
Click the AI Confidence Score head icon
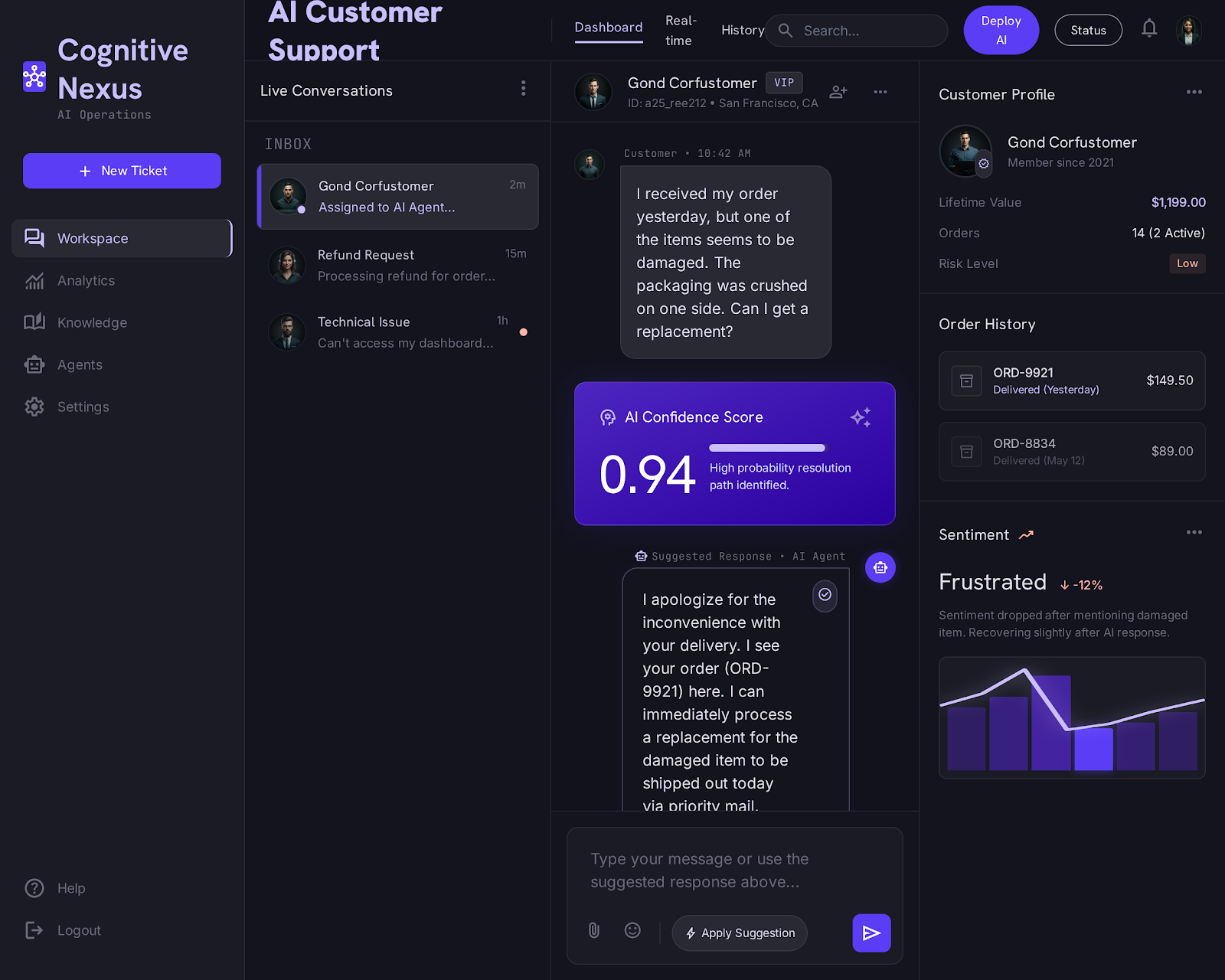pos(608,417)
